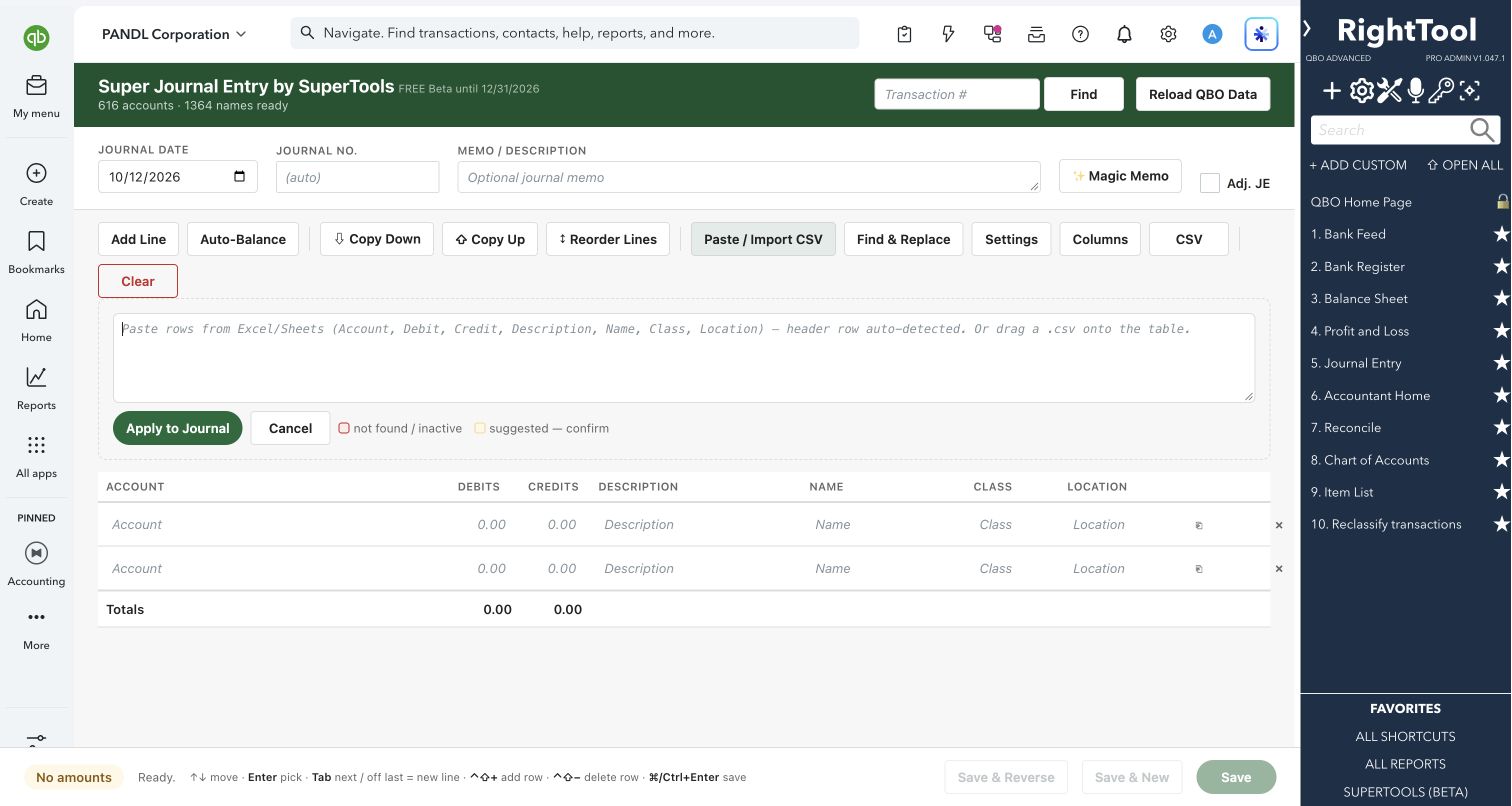
Task: Open ALL REPORTS in RightTool
Action: click(1405, 764)
